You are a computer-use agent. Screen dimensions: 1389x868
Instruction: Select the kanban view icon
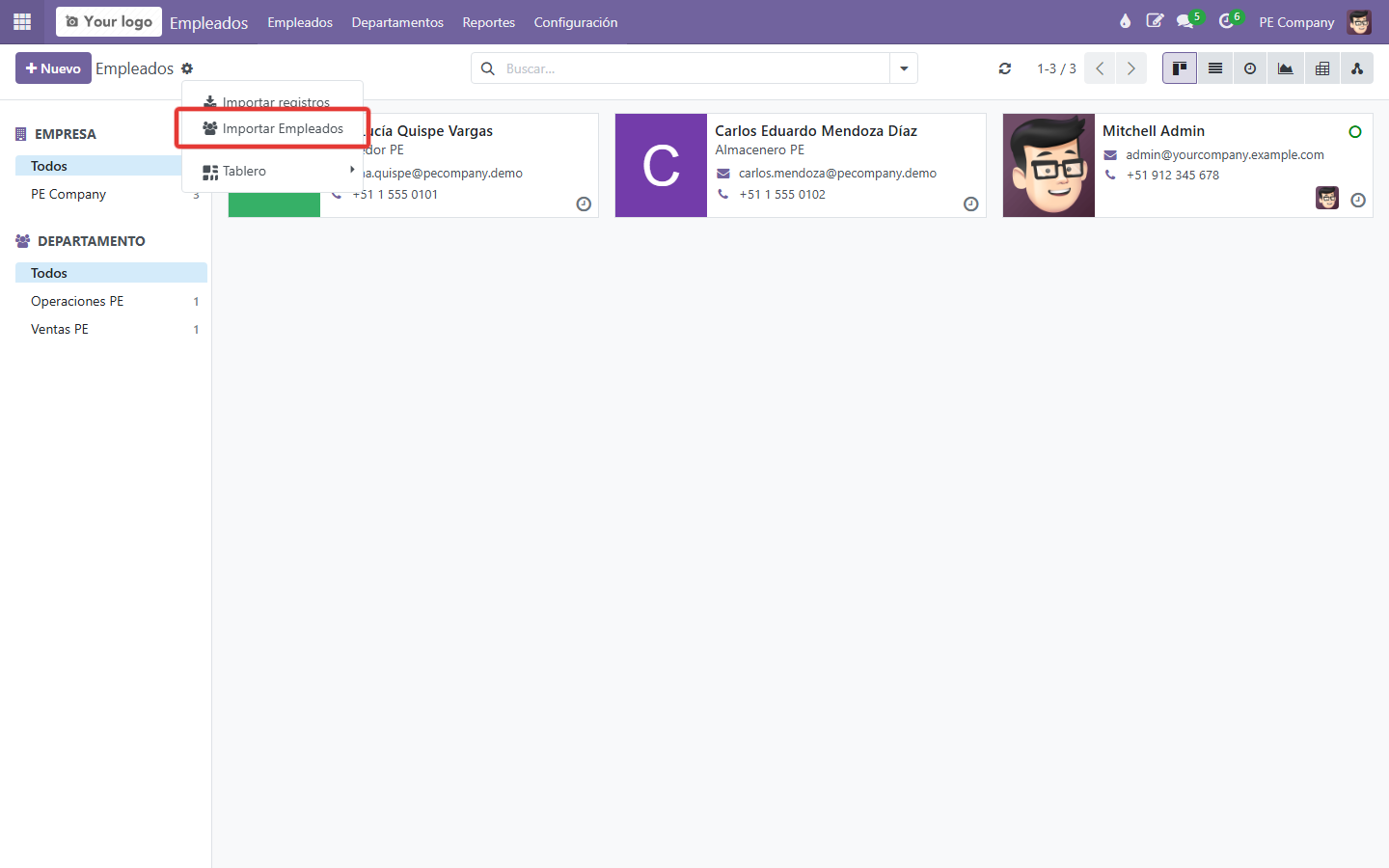(x=1180, y=68)
